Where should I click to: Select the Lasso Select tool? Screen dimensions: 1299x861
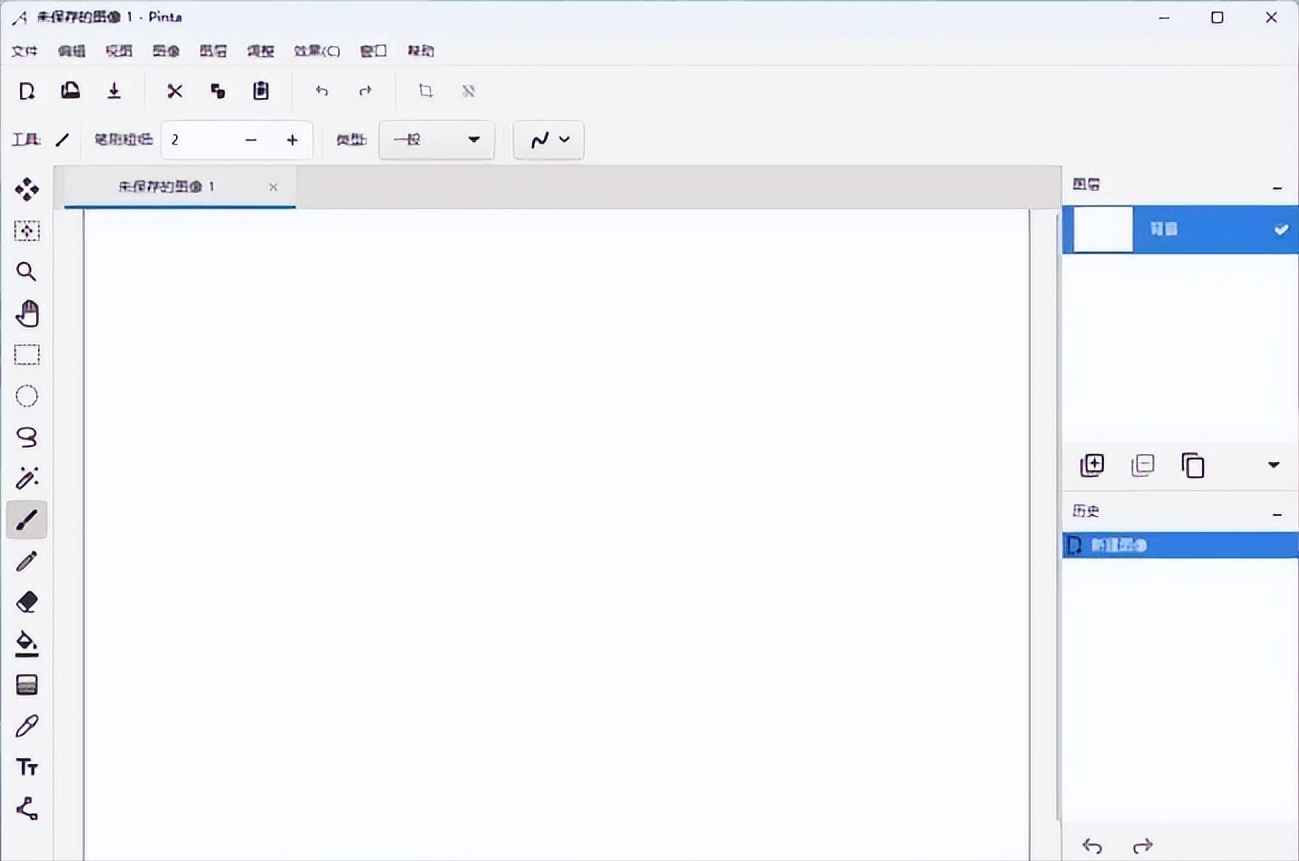27,437
